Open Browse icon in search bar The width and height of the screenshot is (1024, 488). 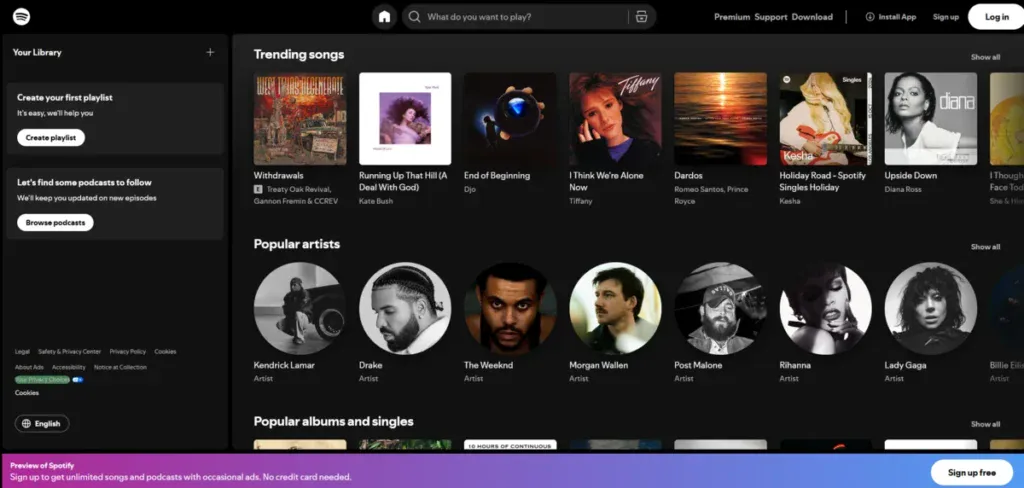(641, 17)
